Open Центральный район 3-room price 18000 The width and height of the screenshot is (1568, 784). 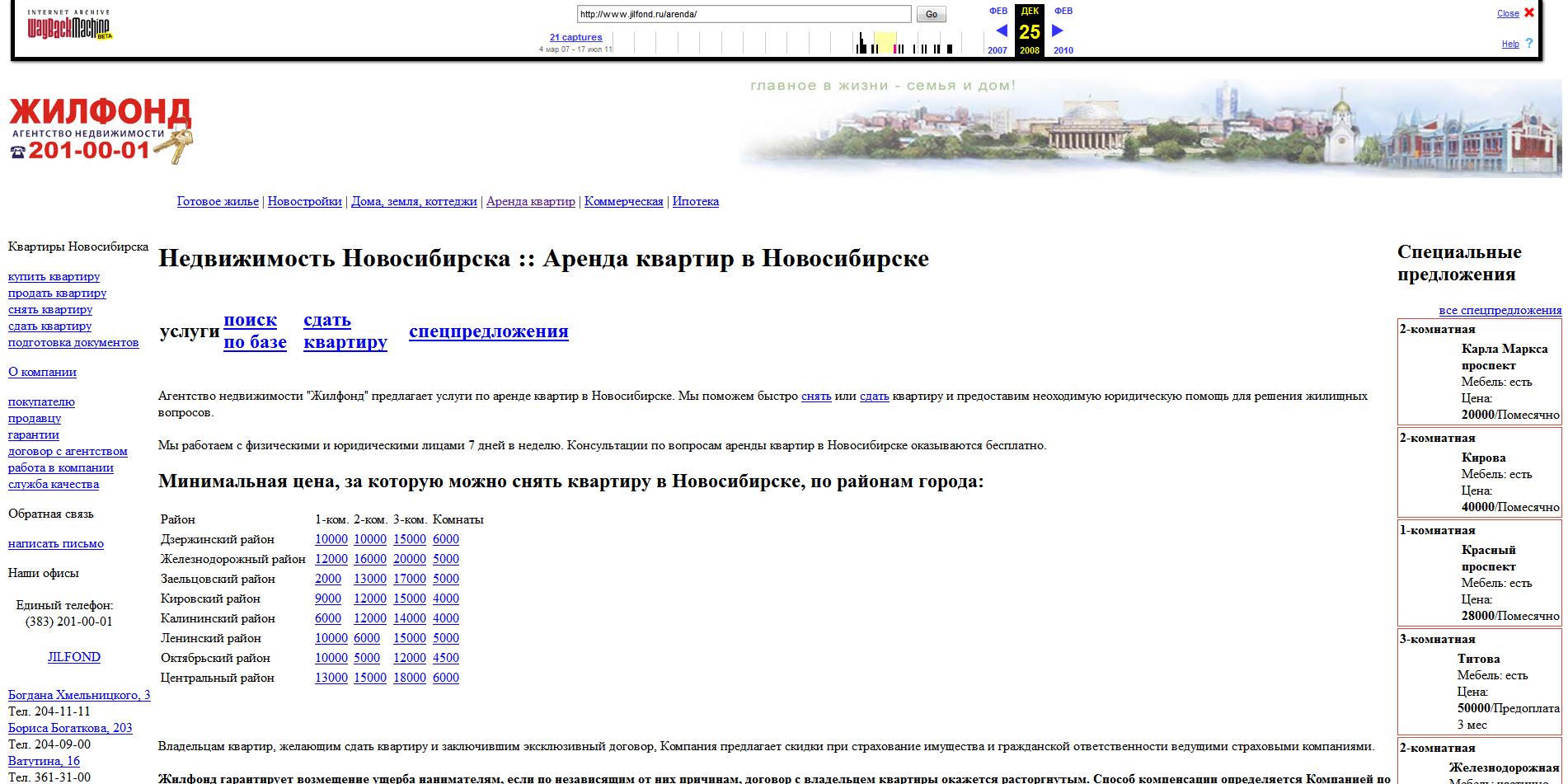409,678
